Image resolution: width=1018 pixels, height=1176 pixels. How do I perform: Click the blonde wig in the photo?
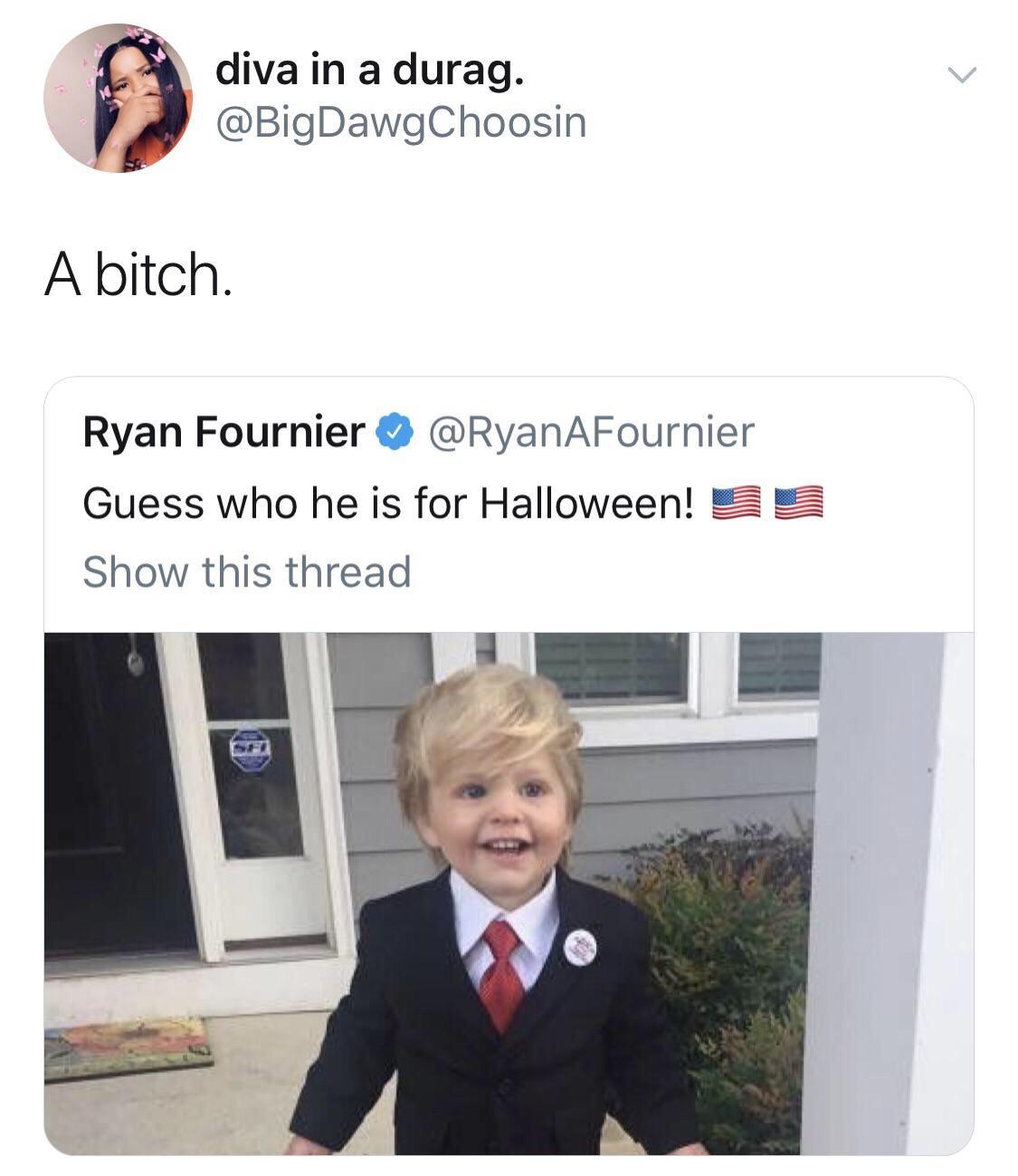coord(487,733)
